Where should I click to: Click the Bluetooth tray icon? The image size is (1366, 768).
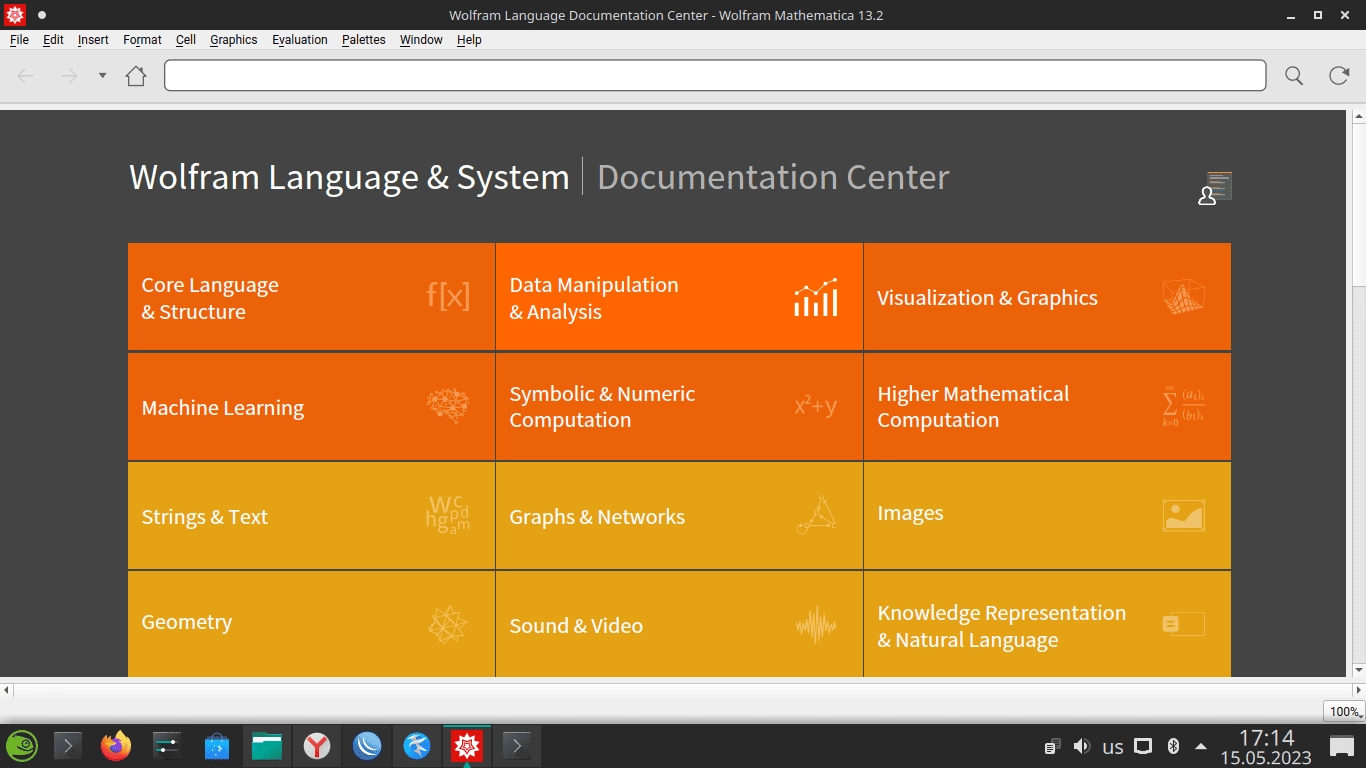click(1174, 746)
